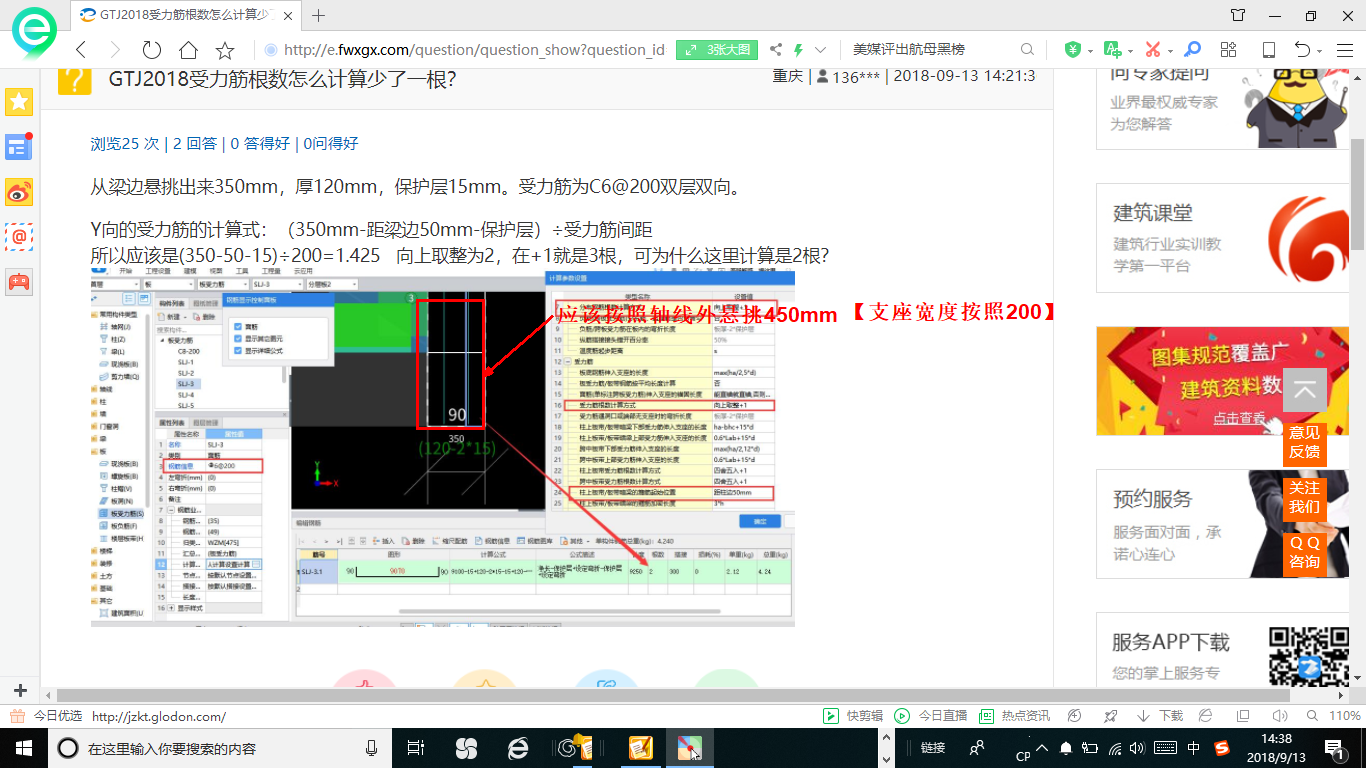Open 下载 downloads in status bar

pyautogui.click(x=1159, y=716)
